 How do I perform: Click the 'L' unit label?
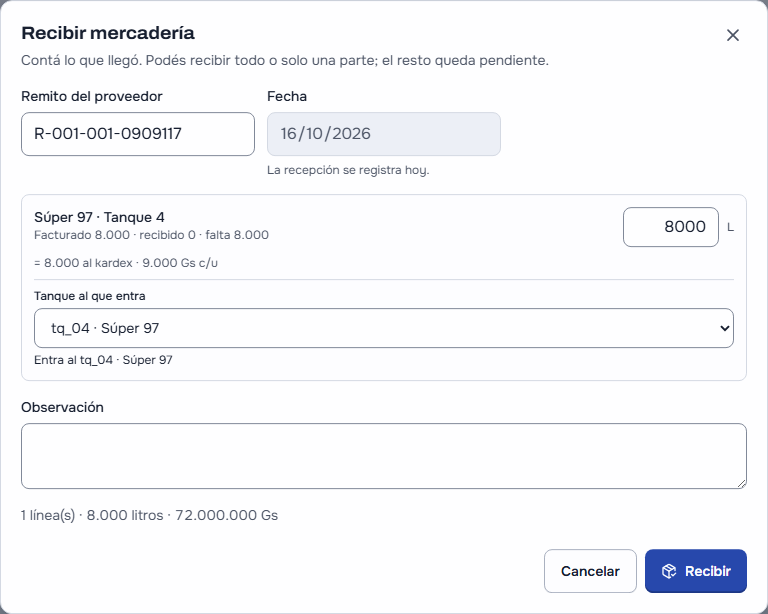pyautogui.click(x=730, y=227)
